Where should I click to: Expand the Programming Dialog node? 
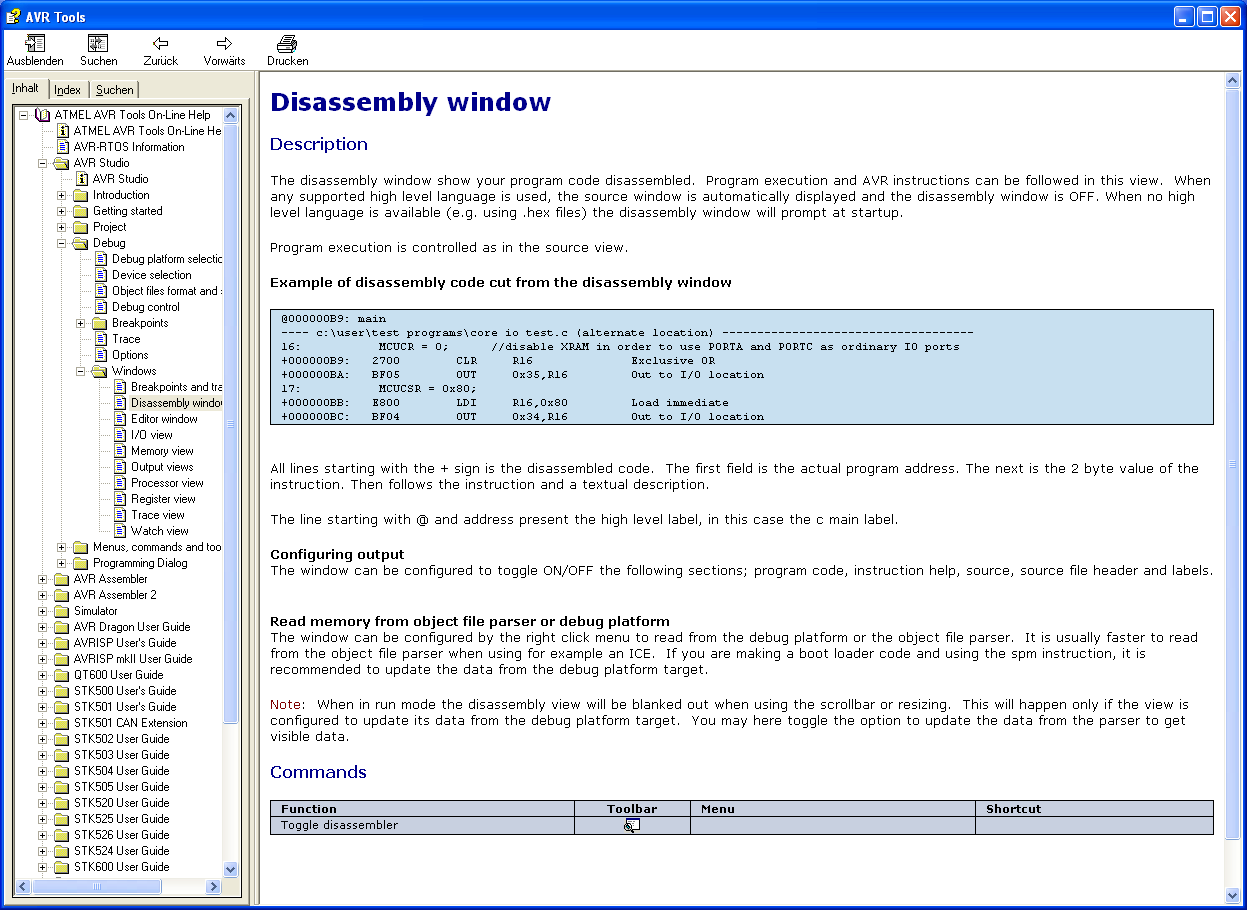(62, 563)
